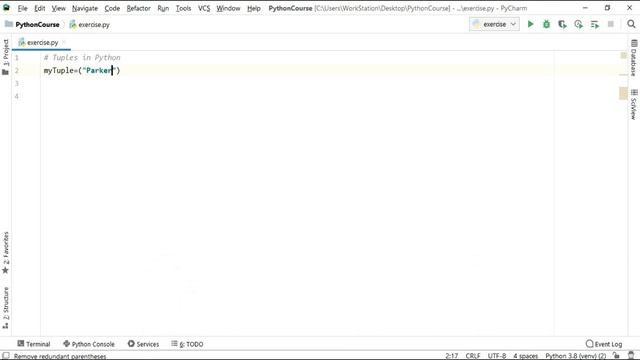Click the "Parker" string literal
Image resolution: width=640 pixels, height=360 pixels.
tap(100, 71)
